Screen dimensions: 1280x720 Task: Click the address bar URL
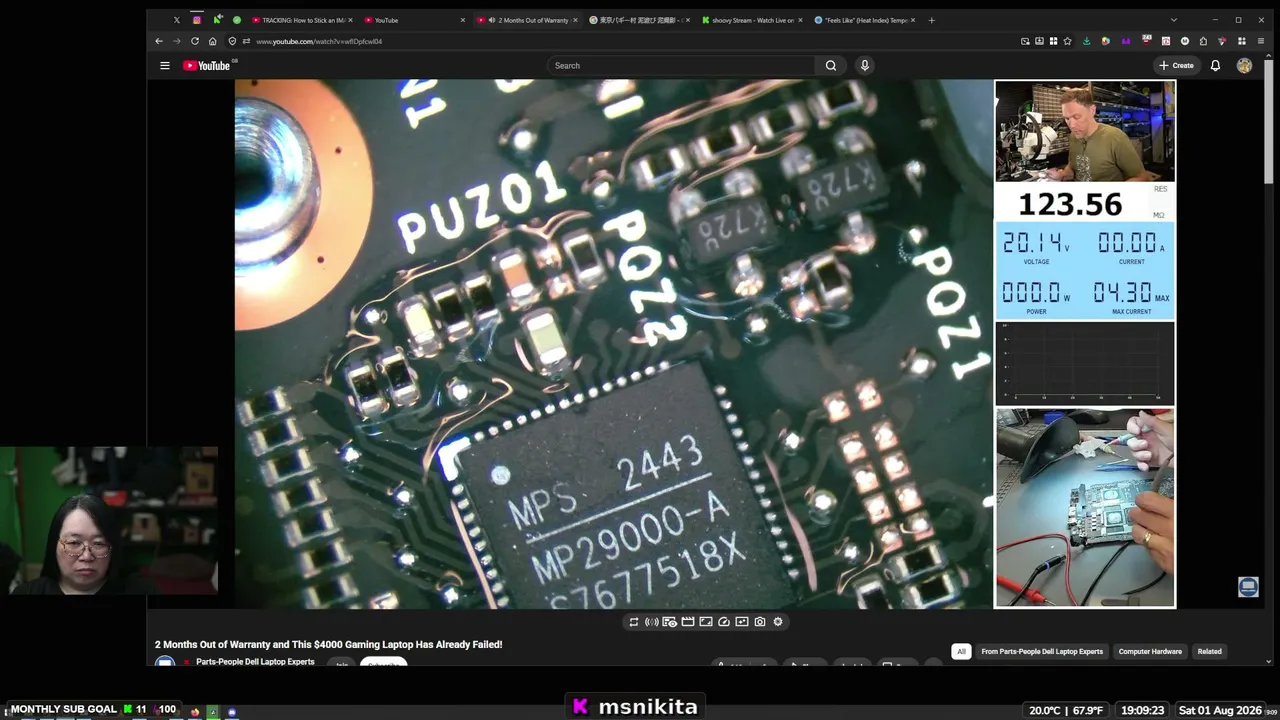click(319, 42)
